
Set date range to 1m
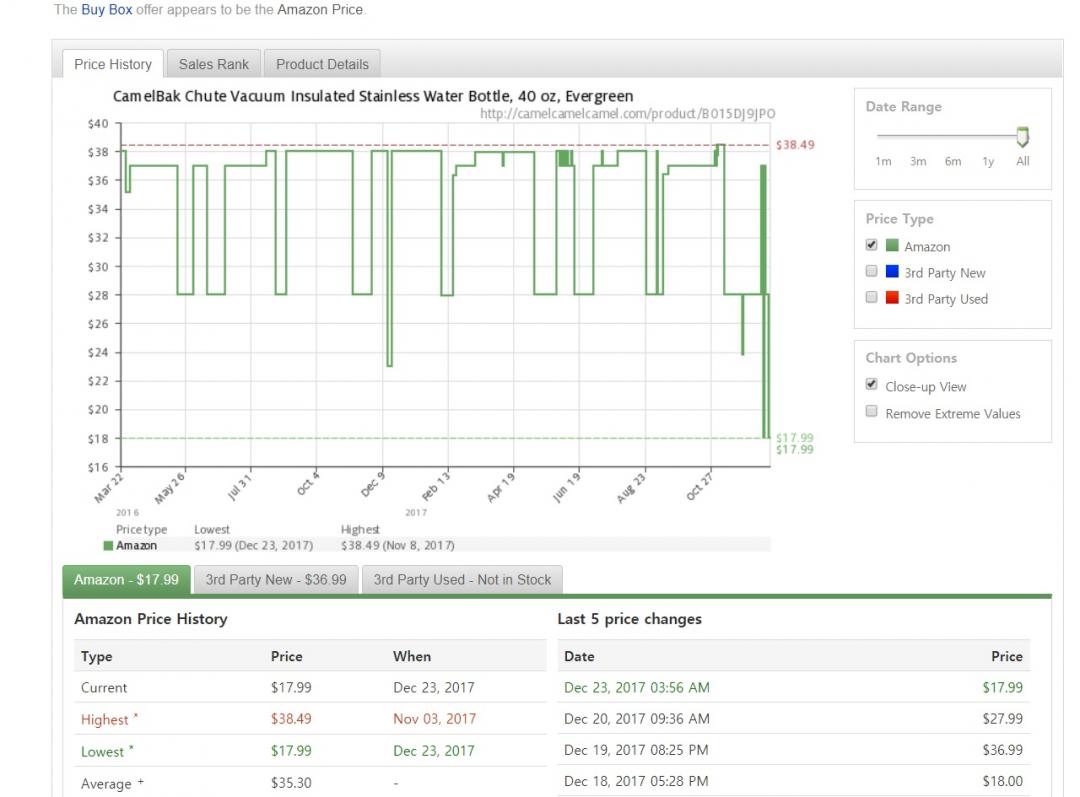[x=883, y=161]
